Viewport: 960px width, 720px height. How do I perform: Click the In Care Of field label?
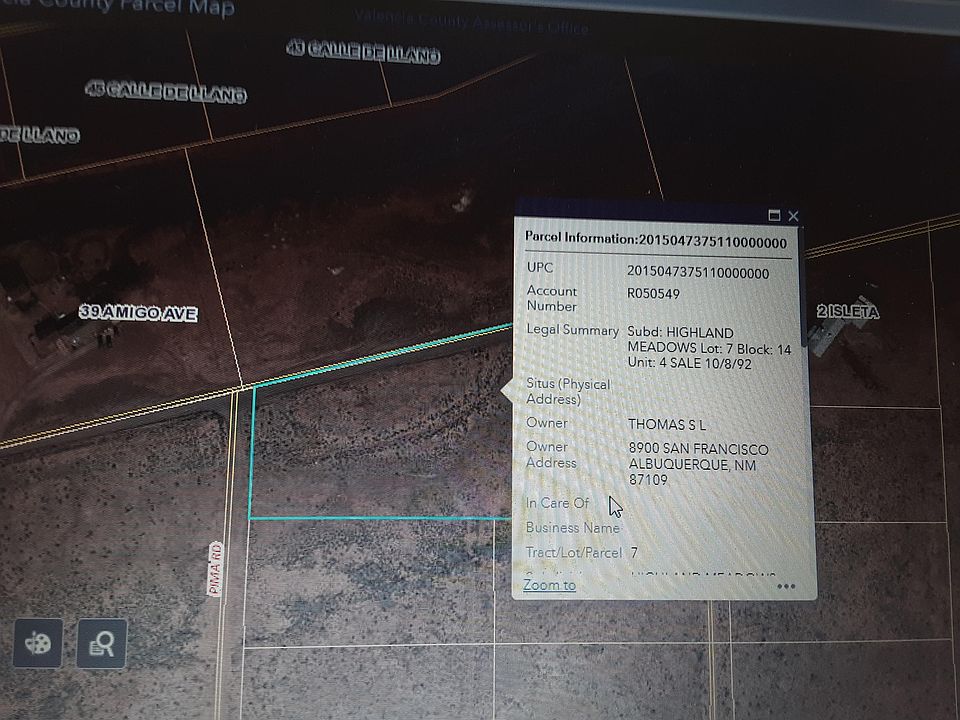557,503
